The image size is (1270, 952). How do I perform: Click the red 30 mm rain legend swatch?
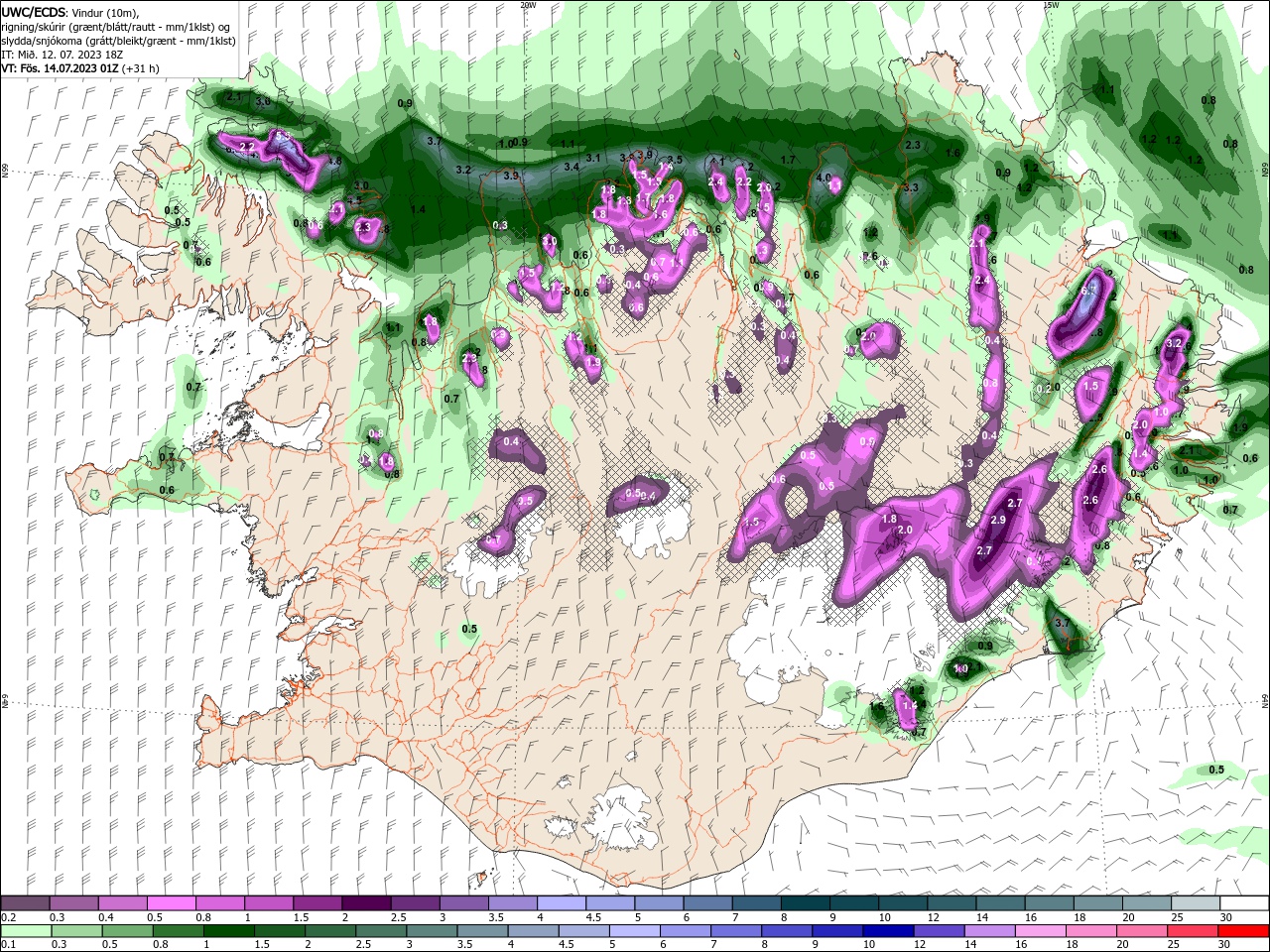(x=1244, y=931)
